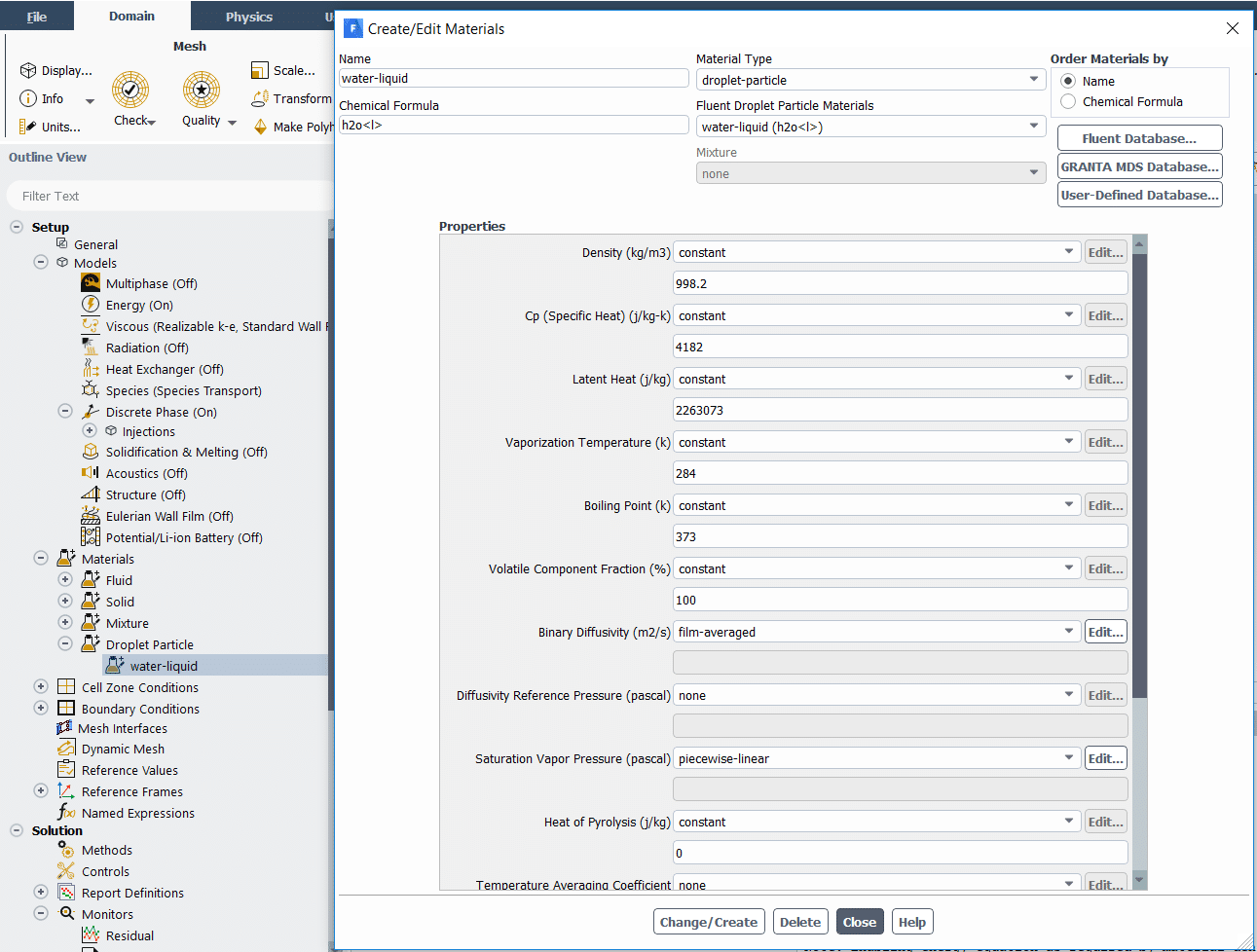Screen dimensions: 1257x952
Task: Click the Display mesh icon
Action: (x=28, y=71)
